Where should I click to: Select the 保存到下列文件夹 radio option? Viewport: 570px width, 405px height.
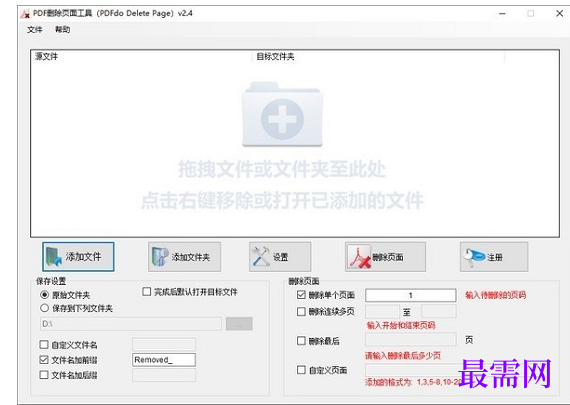pyautogui.click(x=44, y=308)
